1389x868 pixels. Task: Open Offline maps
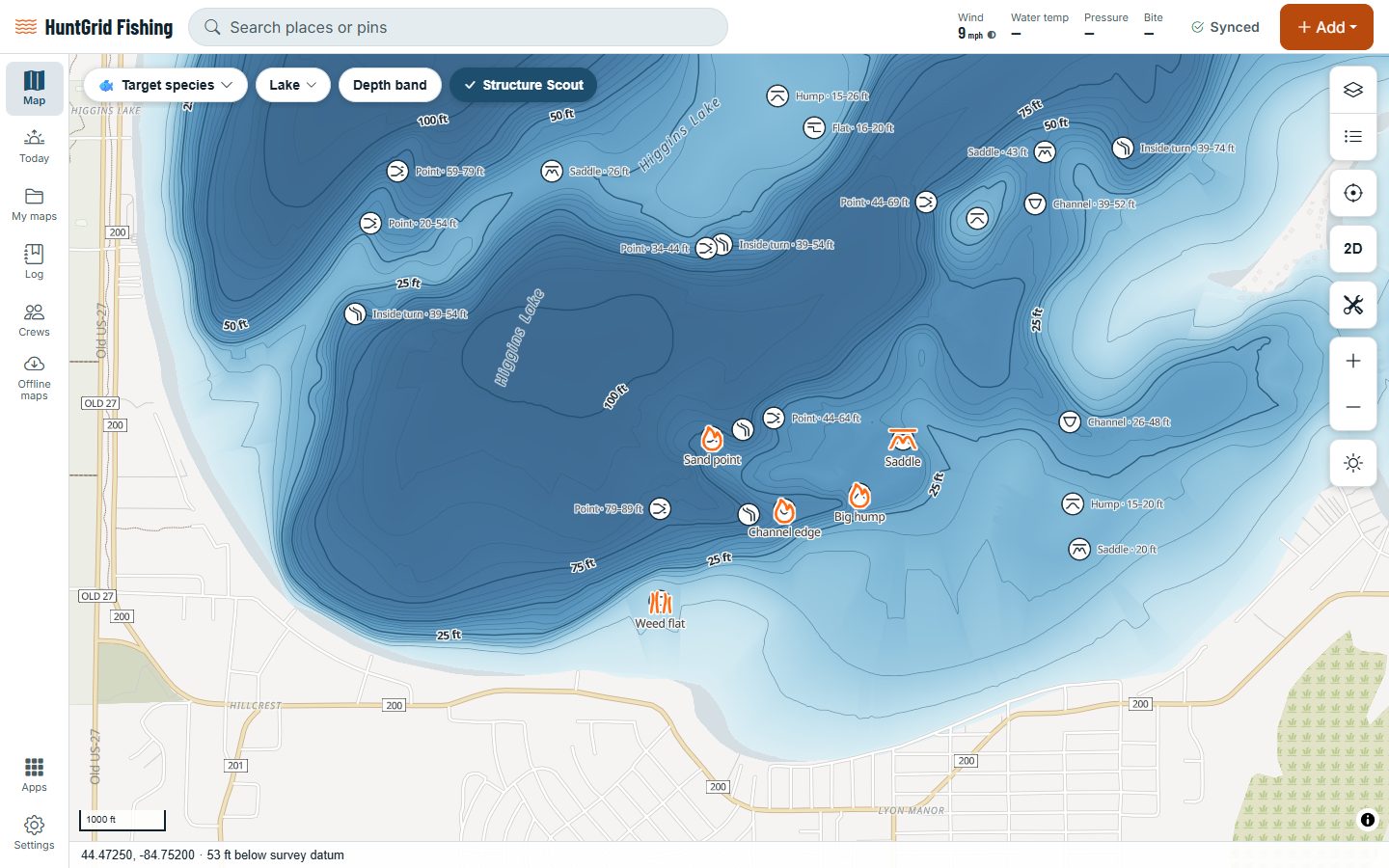point(34,378)
